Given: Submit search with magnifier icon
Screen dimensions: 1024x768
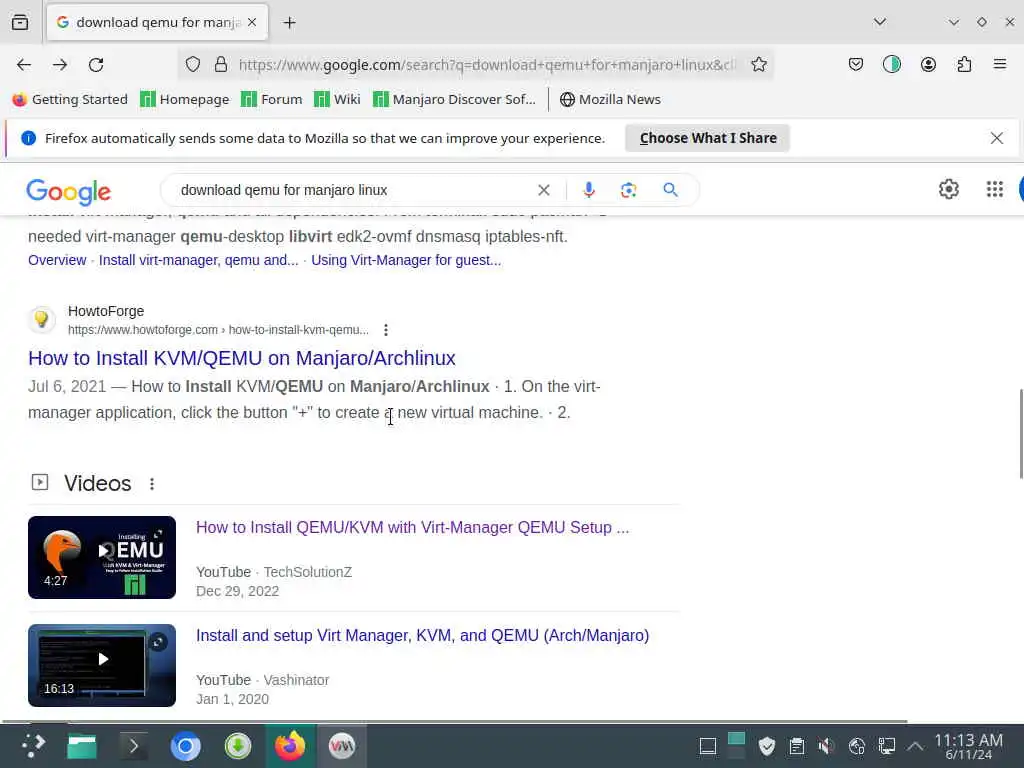Looking at the screenshot, I should click(x=670, y=190).
